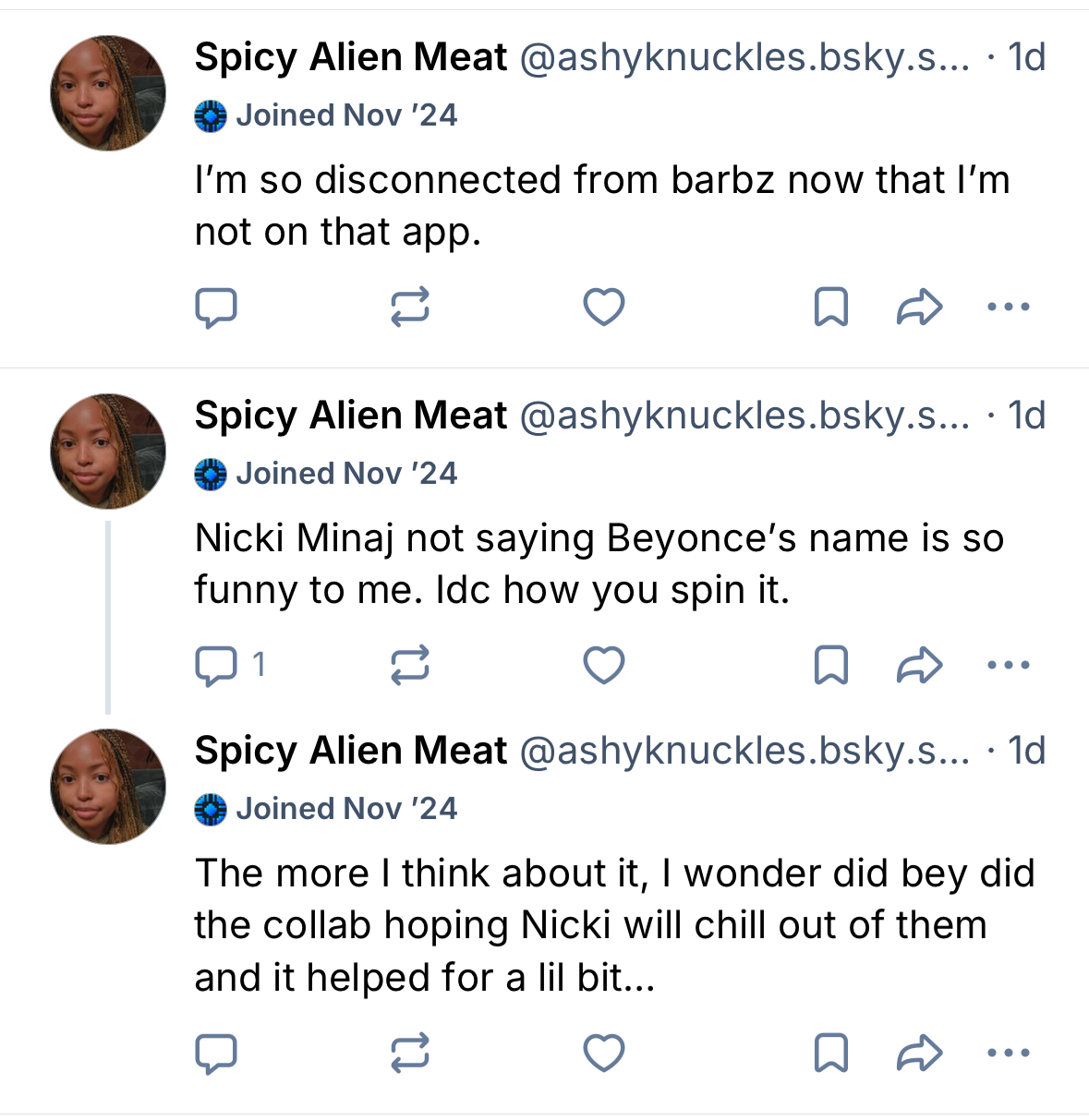The image size is (1089, 1120).
Task: Open more options on 'bey did the collab' post
Action: (1008, 1054)
